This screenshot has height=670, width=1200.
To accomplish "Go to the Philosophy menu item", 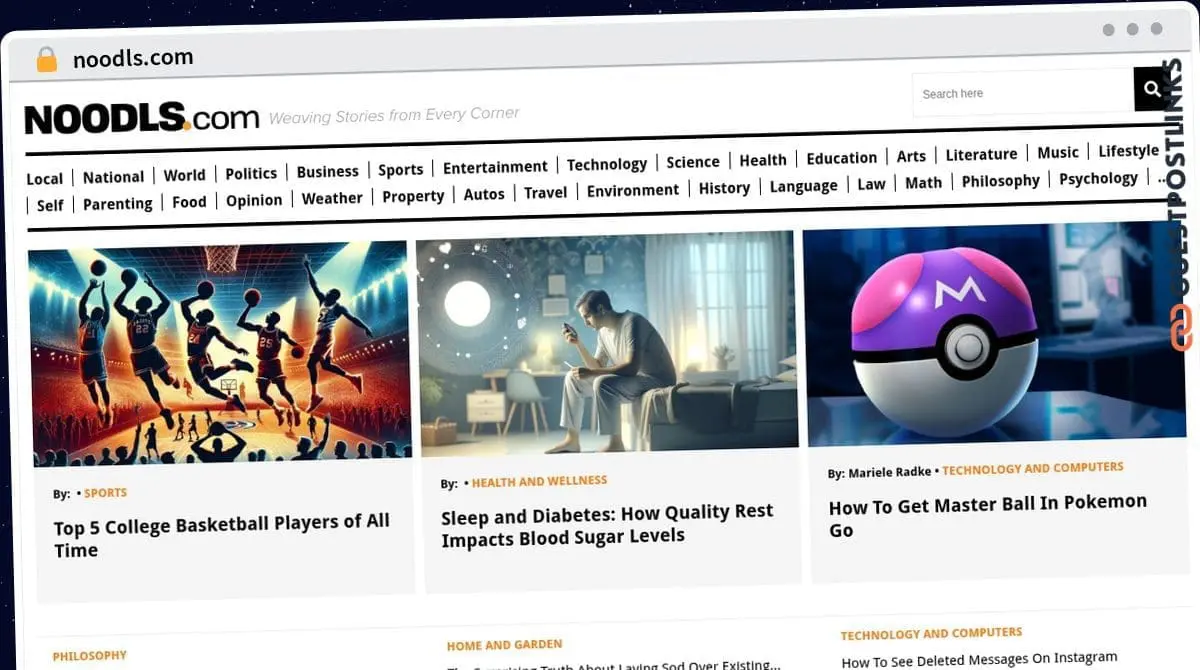I will tap(1000, 181).
